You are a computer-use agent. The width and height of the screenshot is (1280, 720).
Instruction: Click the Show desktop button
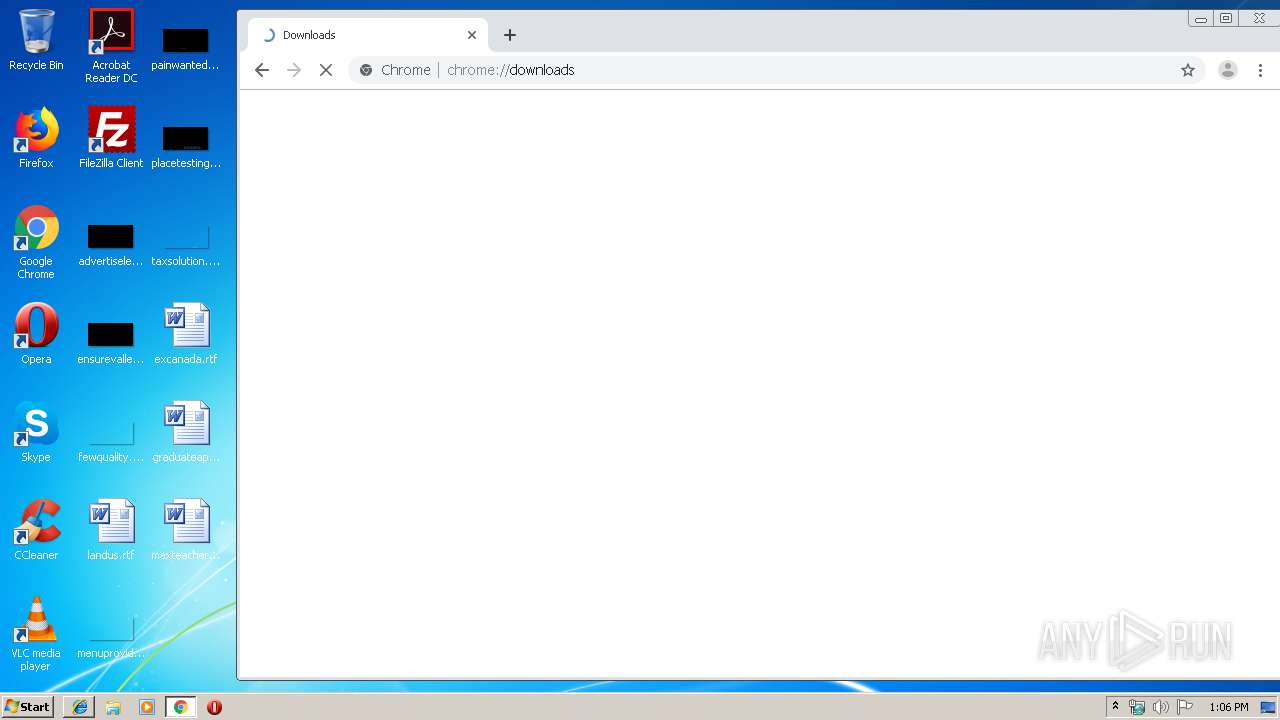(x=1269, y=707)
